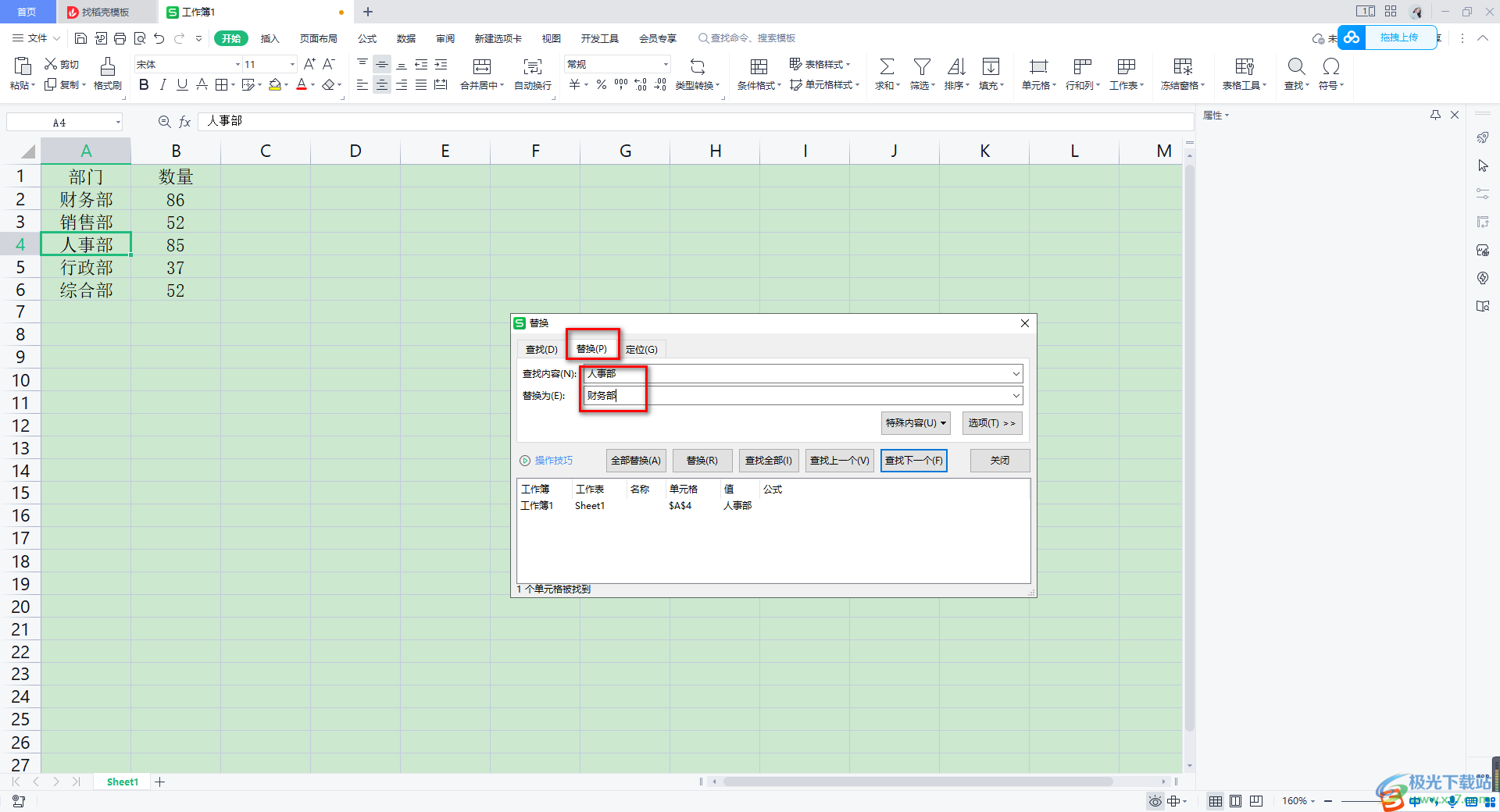This screenshot has height=812, width=1500.
Task: Click the Save icon in quick access toolbar
Action: point(80,38)
